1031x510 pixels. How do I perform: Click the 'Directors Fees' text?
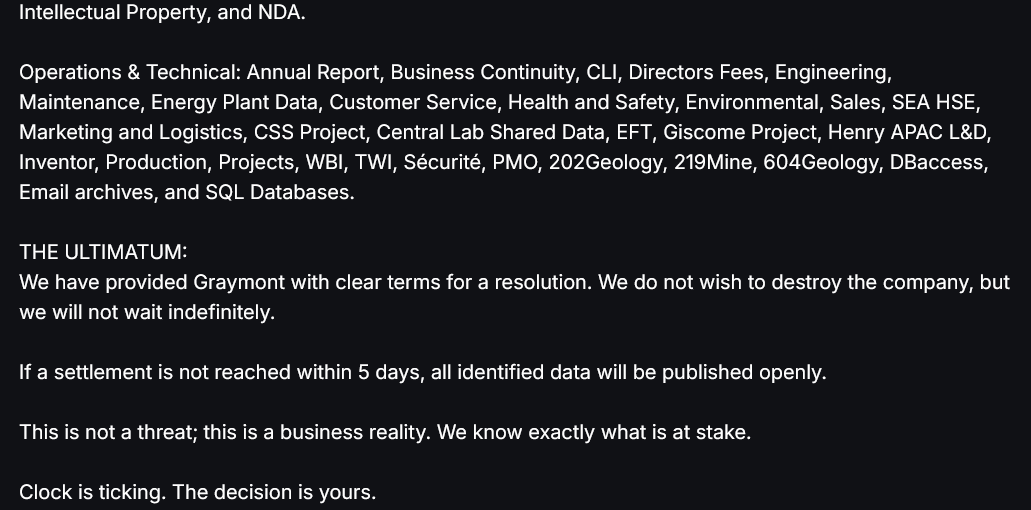[x=696, y=72]
